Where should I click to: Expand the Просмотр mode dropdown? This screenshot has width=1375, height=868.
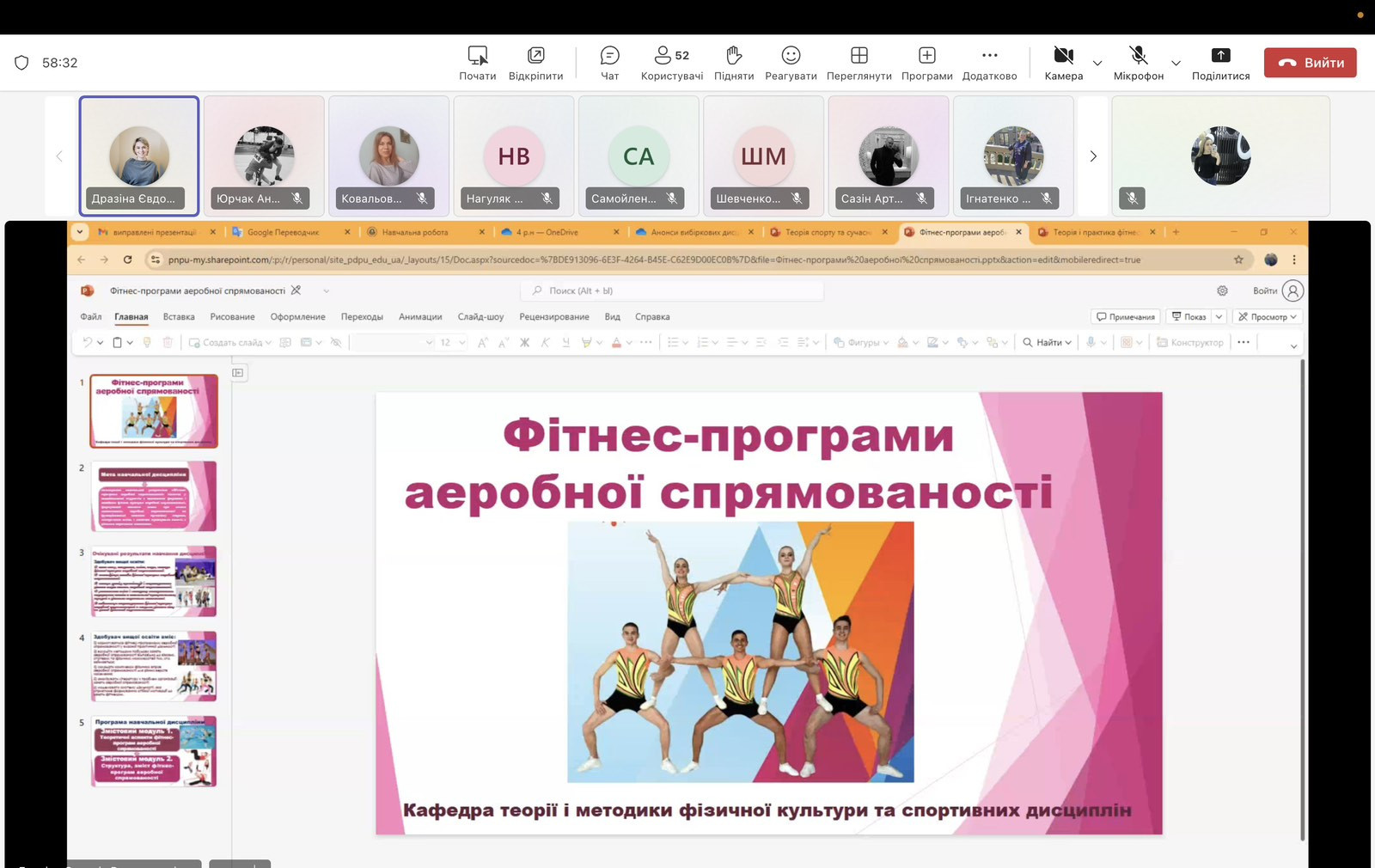[x=1292, y=317]
